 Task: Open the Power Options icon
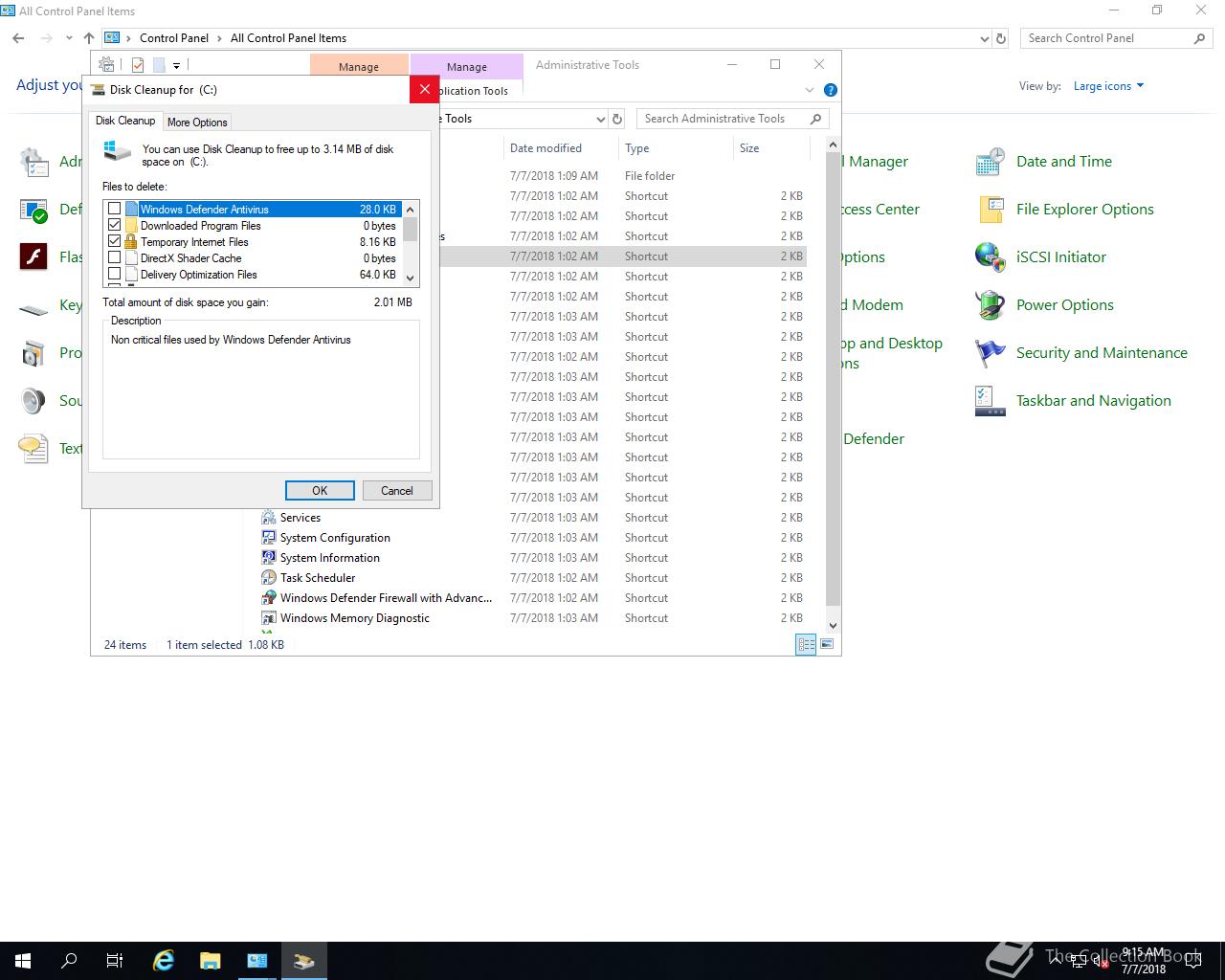[x=990, y=305]
